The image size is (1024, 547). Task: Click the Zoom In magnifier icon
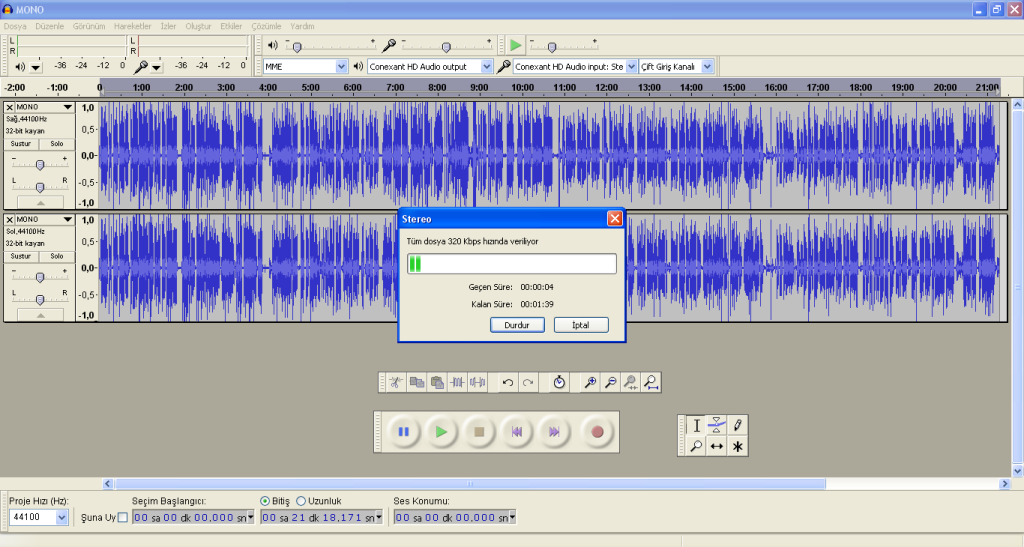pos(590,383)
